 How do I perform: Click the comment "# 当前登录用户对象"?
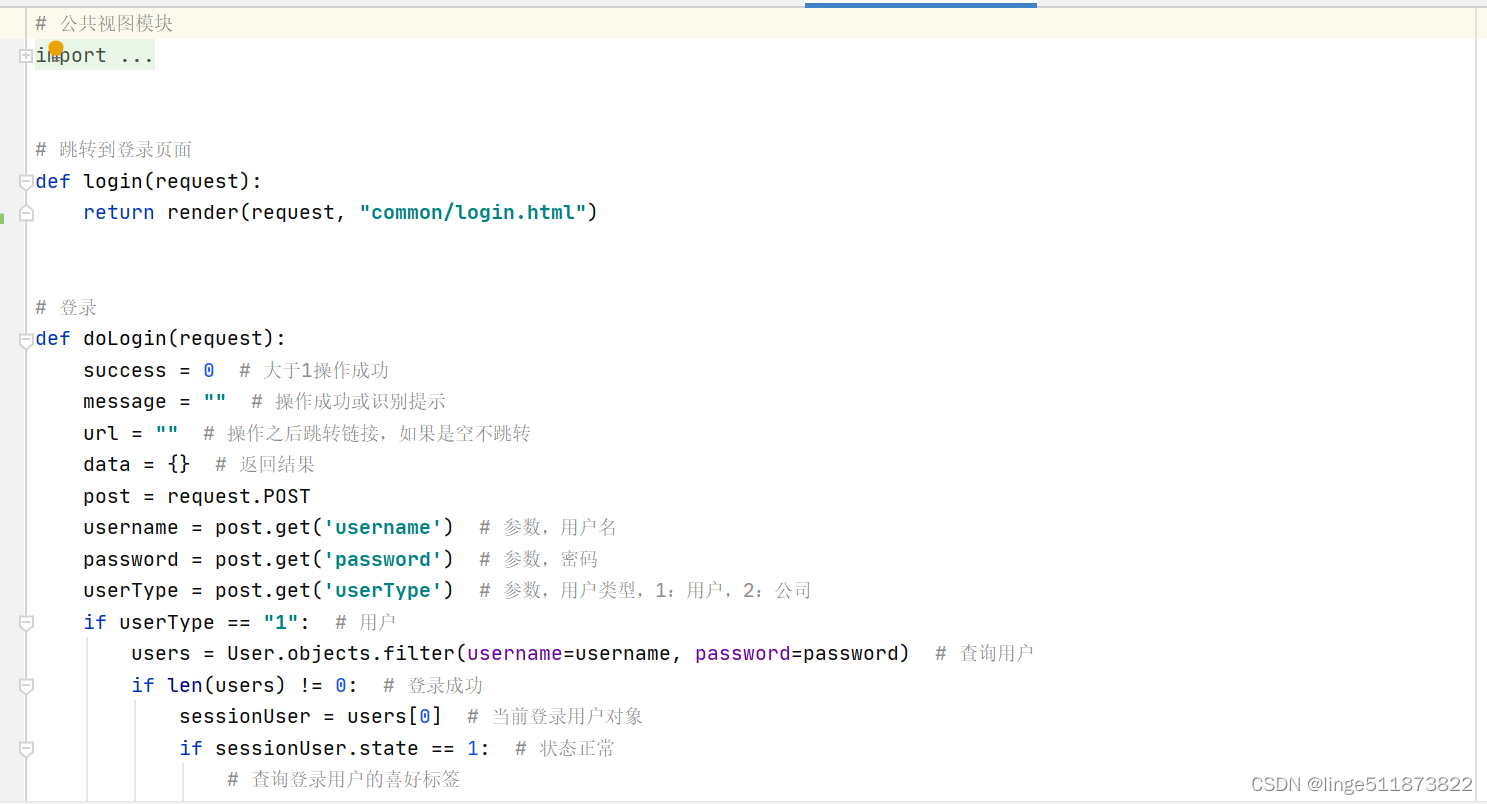point(555,716)
